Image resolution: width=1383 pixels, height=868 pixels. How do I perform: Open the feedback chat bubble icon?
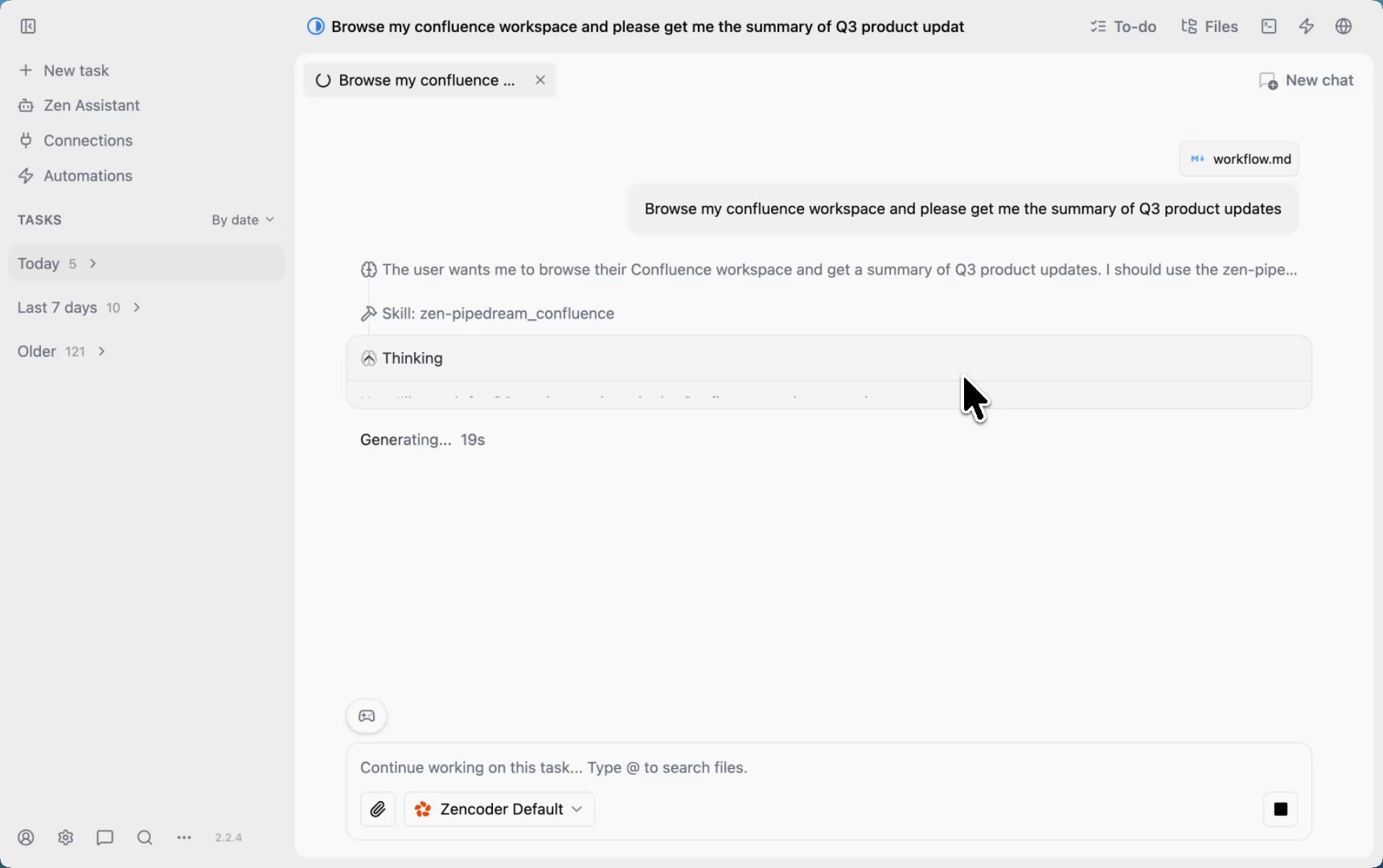click(x=105, y=837)
